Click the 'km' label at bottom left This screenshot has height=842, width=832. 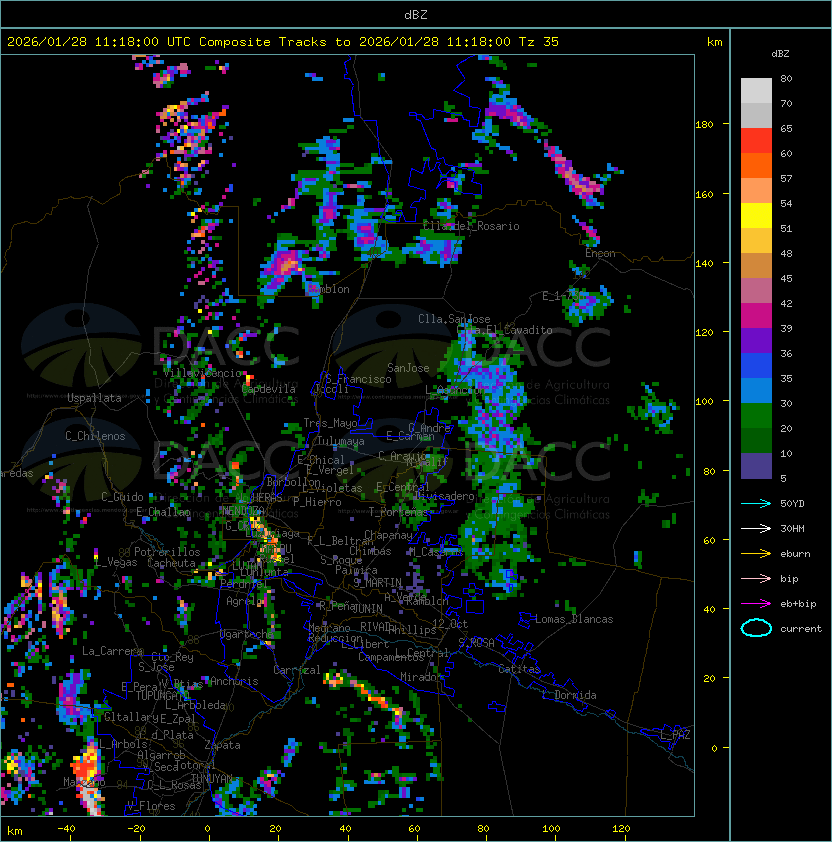click(x=15, y=831)
